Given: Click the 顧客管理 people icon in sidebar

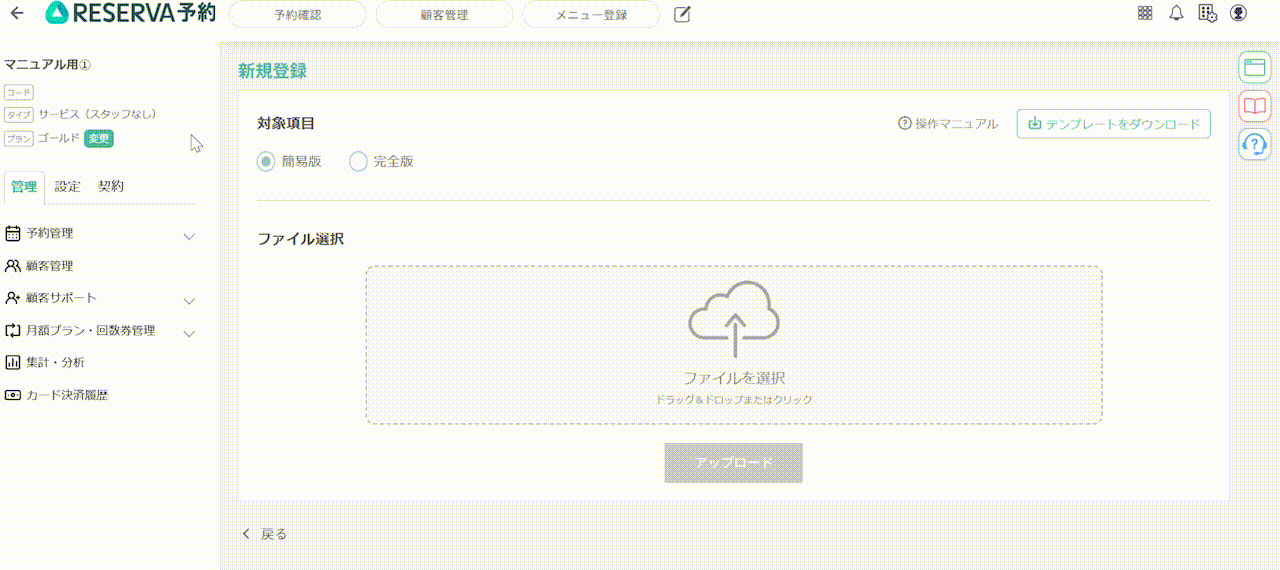Looking at the screenshot, I should click(x=13, y=266).
